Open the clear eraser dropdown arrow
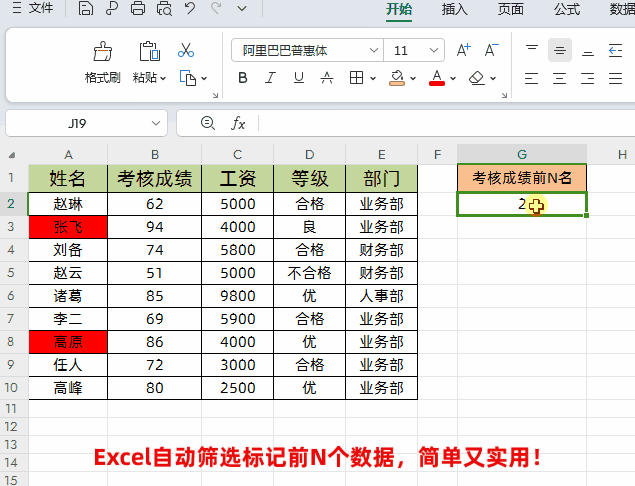The width and height of the screenshot is (635, 486). pos(493,78)
